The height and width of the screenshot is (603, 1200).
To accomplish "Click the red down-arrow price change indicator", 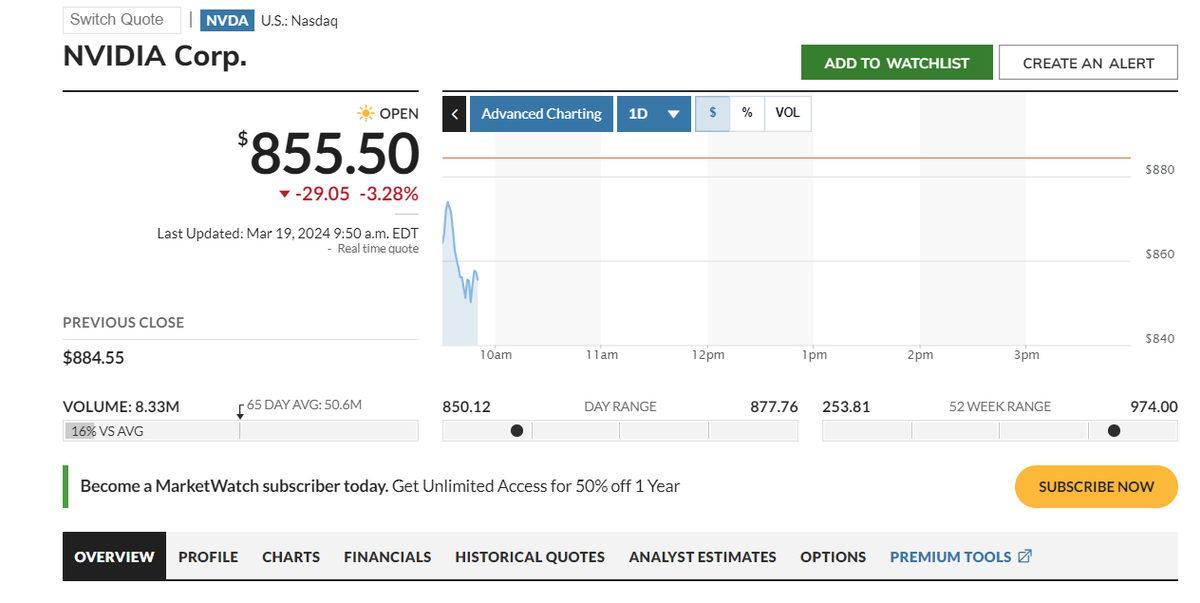I will tap(285, 194).
